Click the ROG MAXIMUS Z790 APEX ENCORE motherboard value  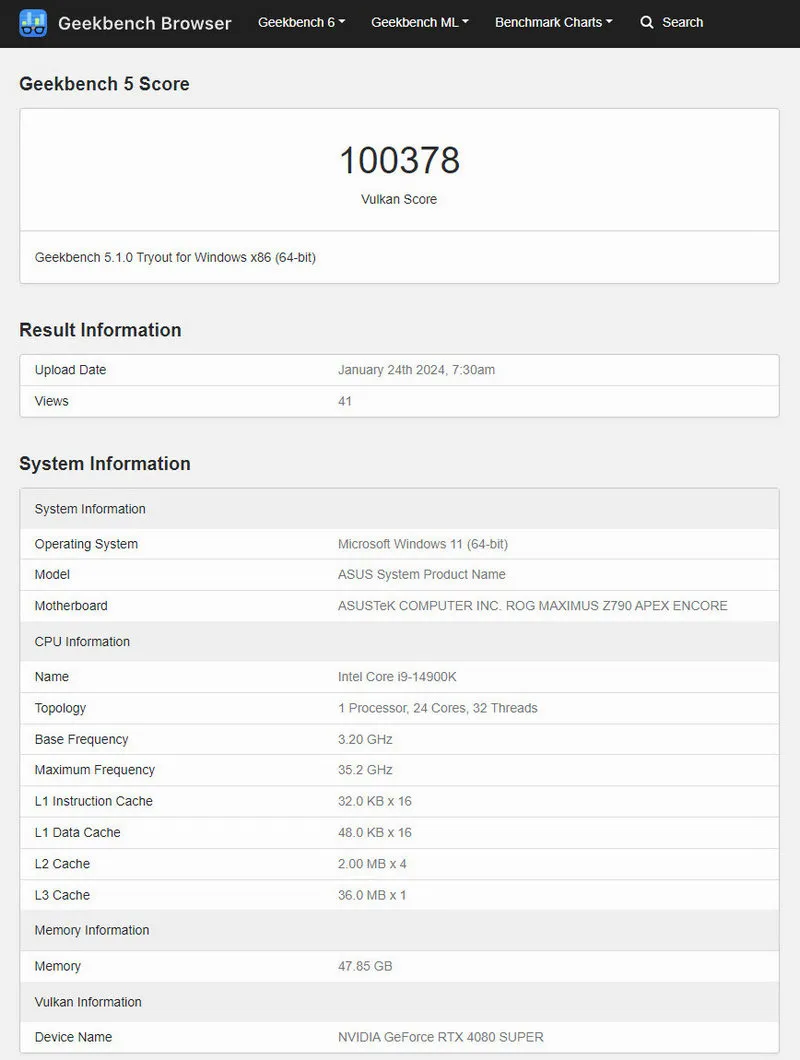(532, 606)
